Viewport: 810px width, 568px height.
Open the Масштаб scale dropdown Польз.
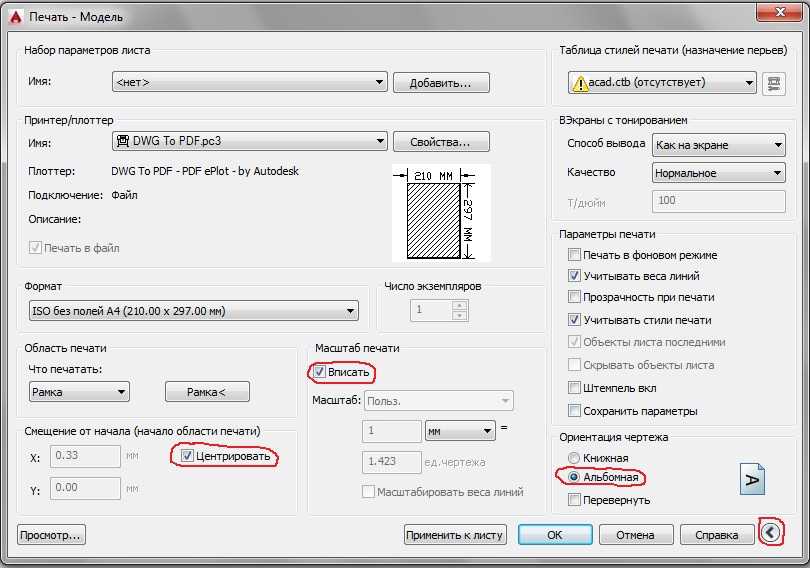coord(439,401)
